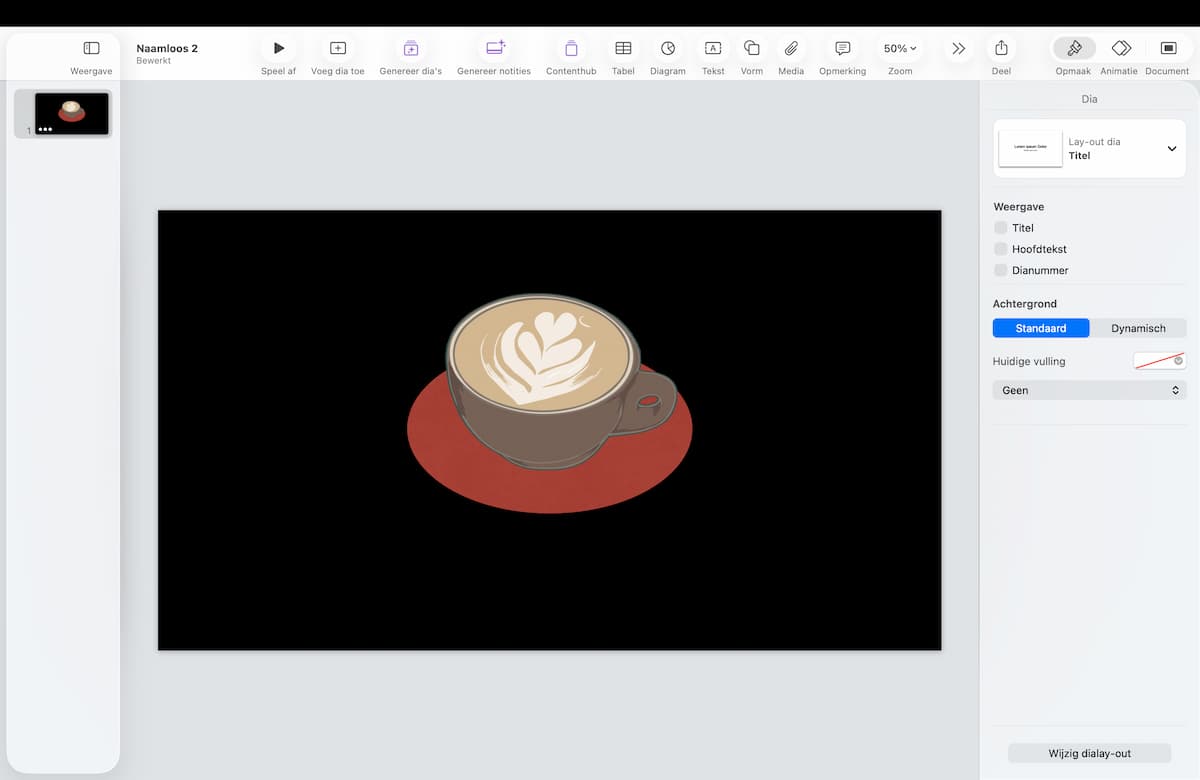Open the Contenthub
Image resolution: width=1200 pixels, height=780 pixels.
(x=571, y=48)
